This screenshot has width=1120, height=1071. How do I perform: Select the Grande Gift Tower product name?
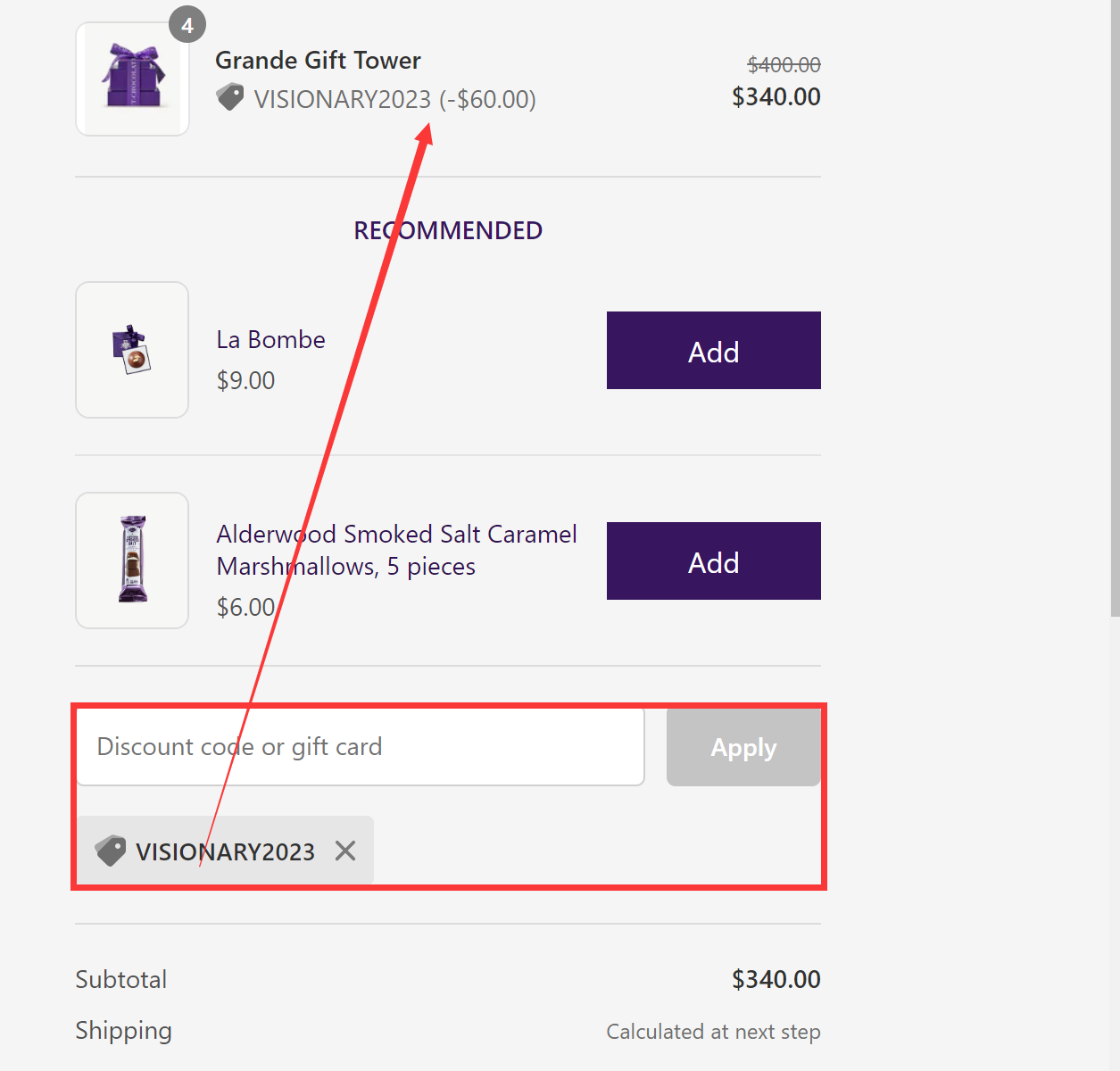pyautogui.click(x=318, y=60)
